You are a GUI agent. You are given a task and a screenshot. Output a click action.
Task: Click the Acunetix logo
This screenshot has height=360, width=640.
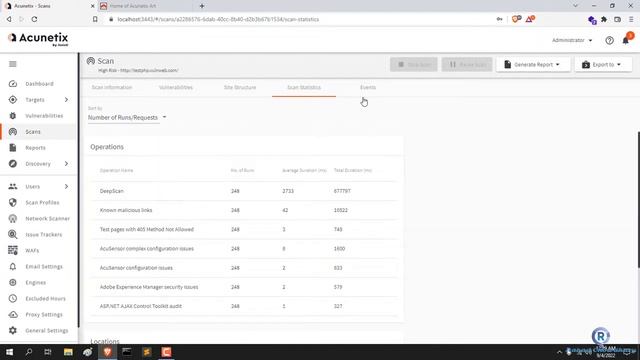[x=38, y=39]
